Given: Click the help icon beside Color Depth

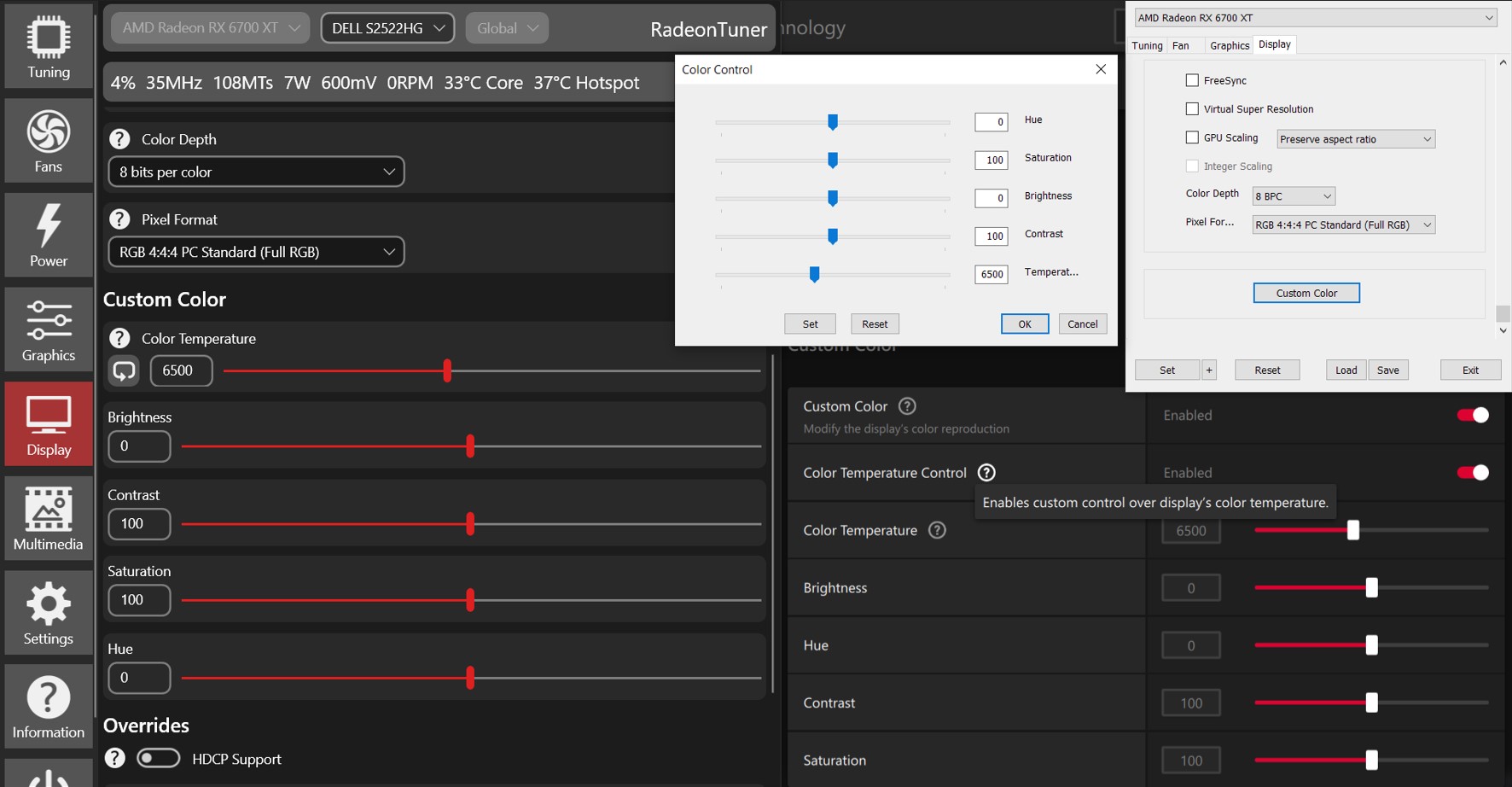Looking at the screenshot, I should (120, 139).
